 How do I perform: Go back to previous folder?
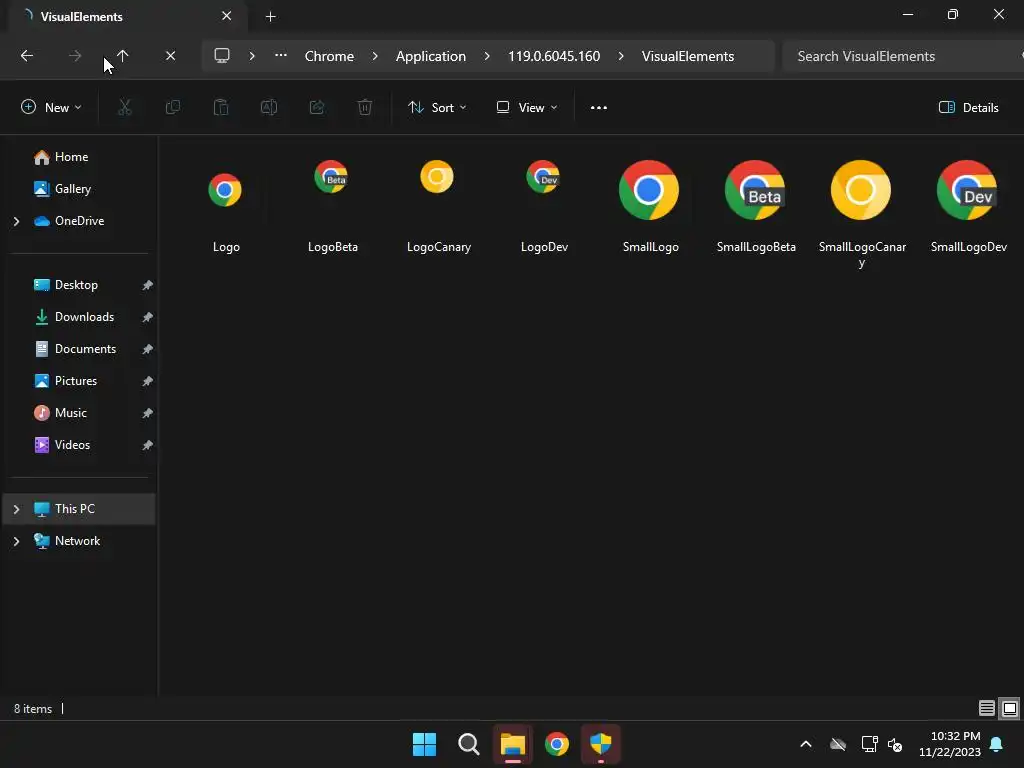click(x=27, y=56)
